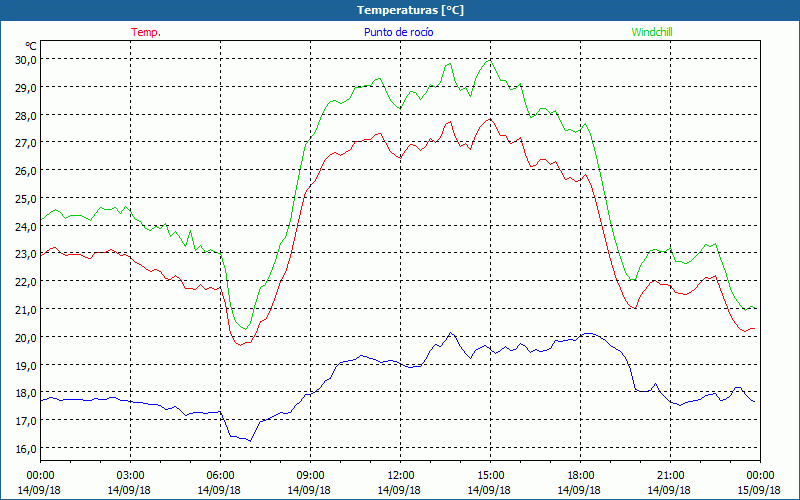Viewport: 800px width, 500px height.
Task: Click the 25,0 y-axis value
Action: (x=26, y=198)
